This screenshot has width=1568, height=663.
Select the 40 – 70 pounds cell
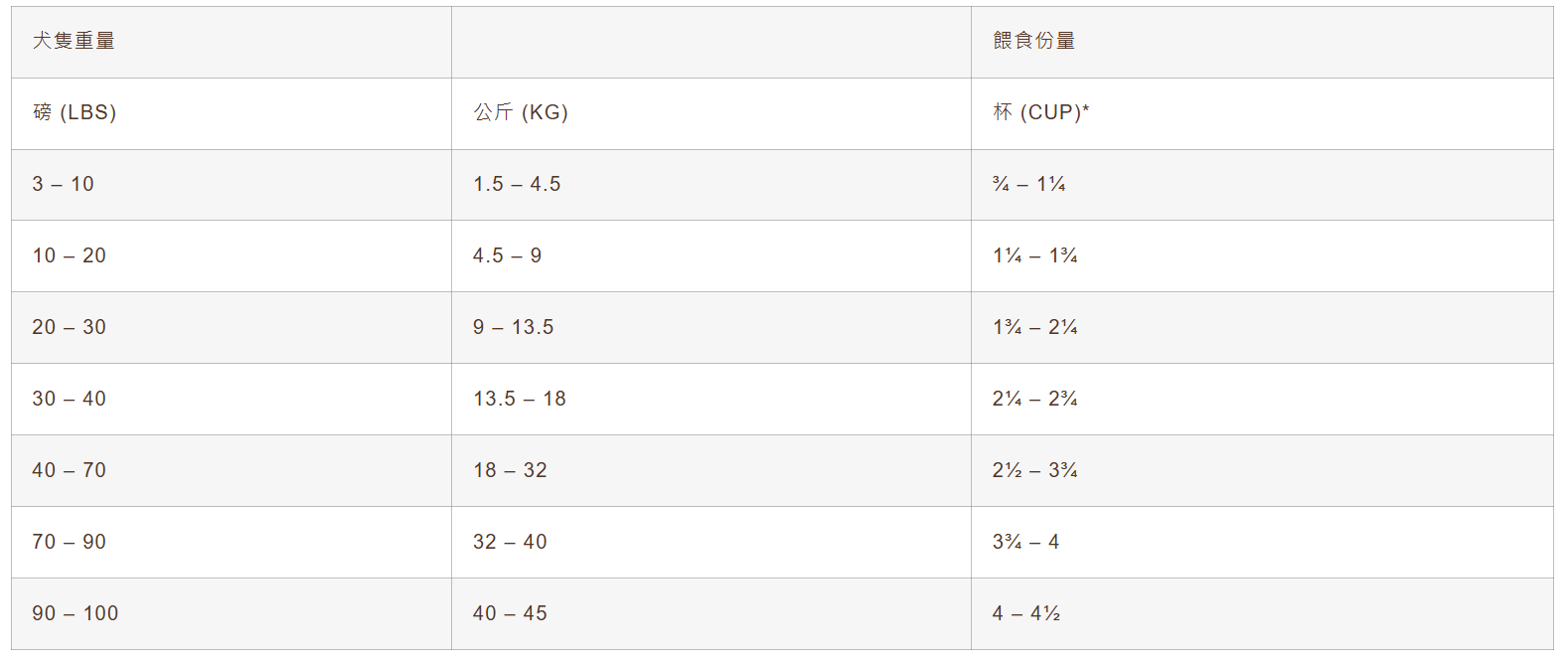point(69,470)
